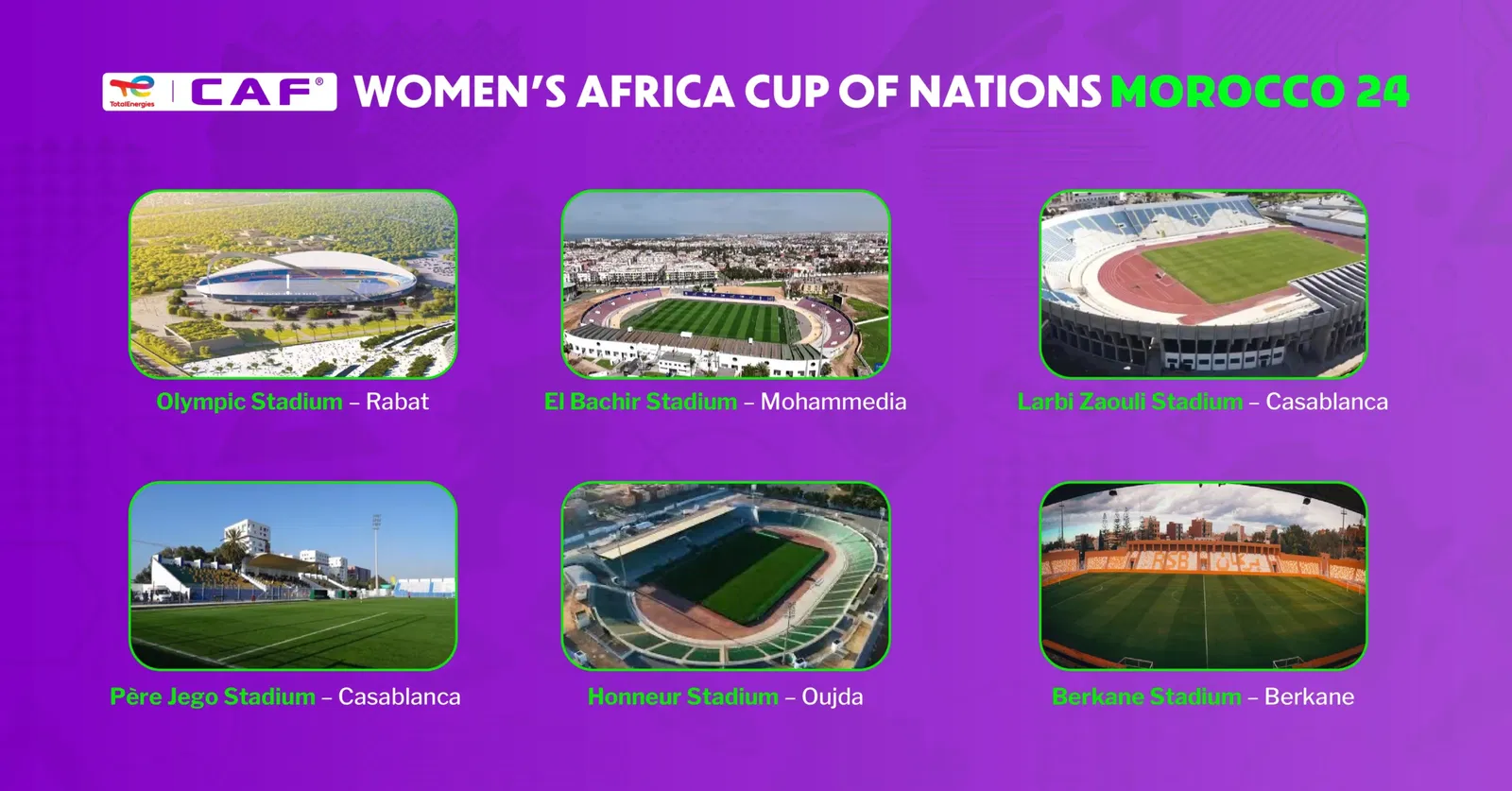Open the El Bachir Stadium photo
Screen dimensions: 1512x791
pos(726,284)
